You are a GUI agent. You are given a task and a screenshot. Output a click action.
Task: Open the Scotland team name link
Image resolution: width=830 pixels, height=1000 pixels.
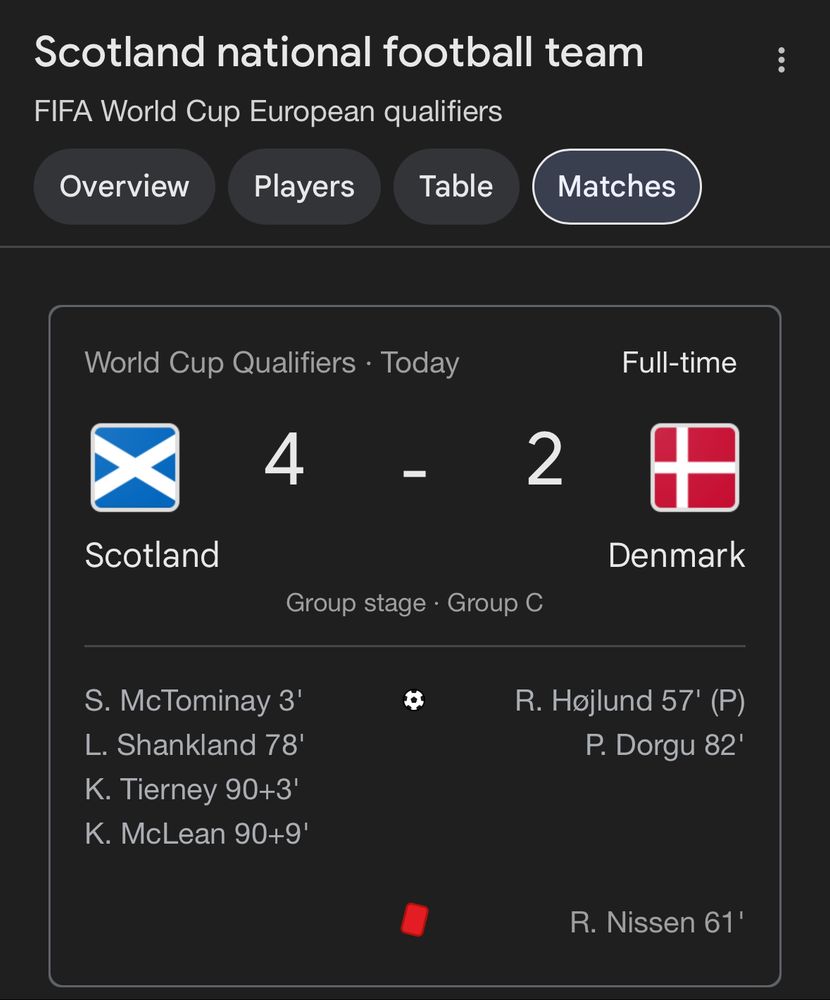coord(152,555)
